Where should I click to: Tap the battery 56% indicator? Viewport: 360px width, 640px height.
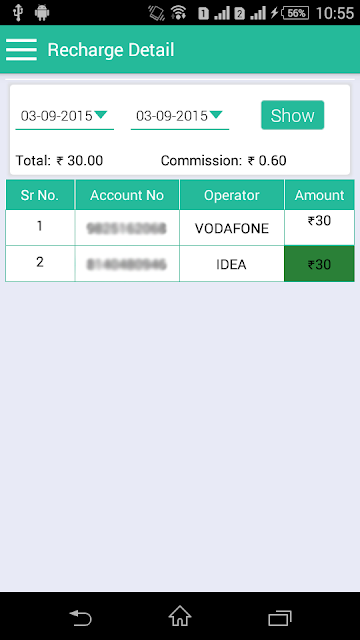click(x=296, y=13)
